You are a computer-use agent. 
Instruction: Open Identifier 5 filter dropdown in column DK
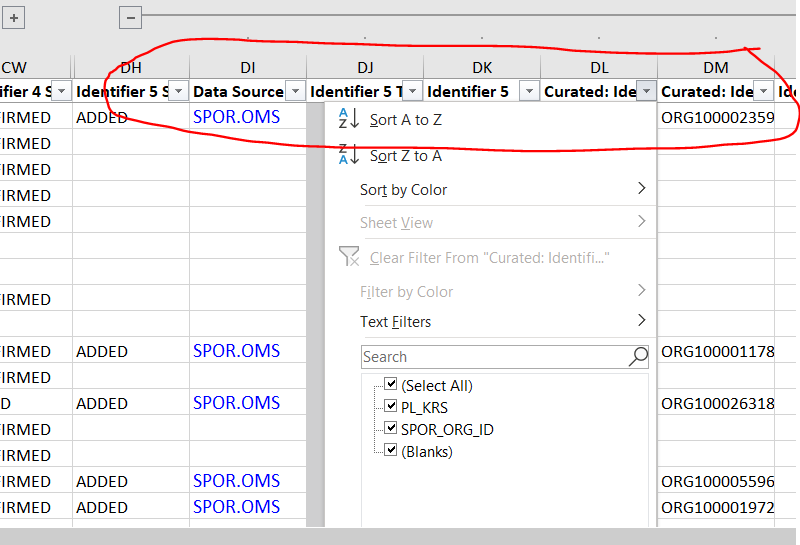coord(529,91)
